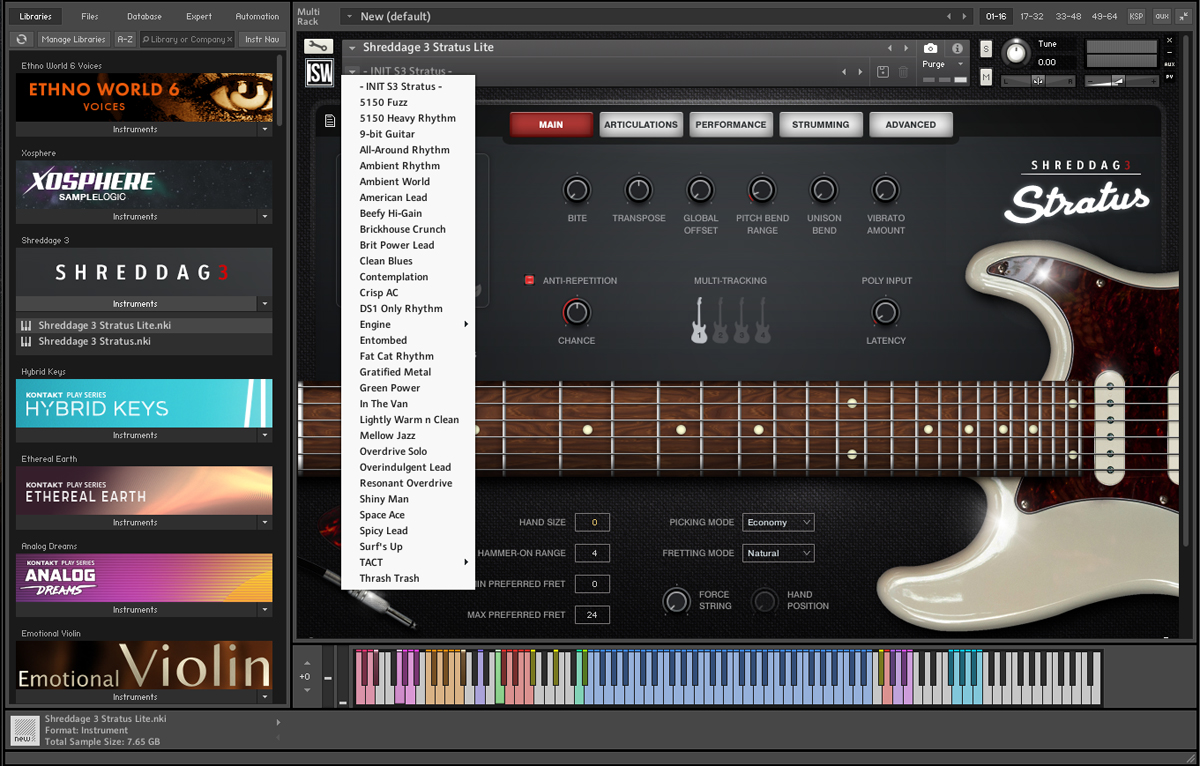This screenshot has height=766, width=1200.
Task: Clear the library search field X
Action: (x=229, y=39)
